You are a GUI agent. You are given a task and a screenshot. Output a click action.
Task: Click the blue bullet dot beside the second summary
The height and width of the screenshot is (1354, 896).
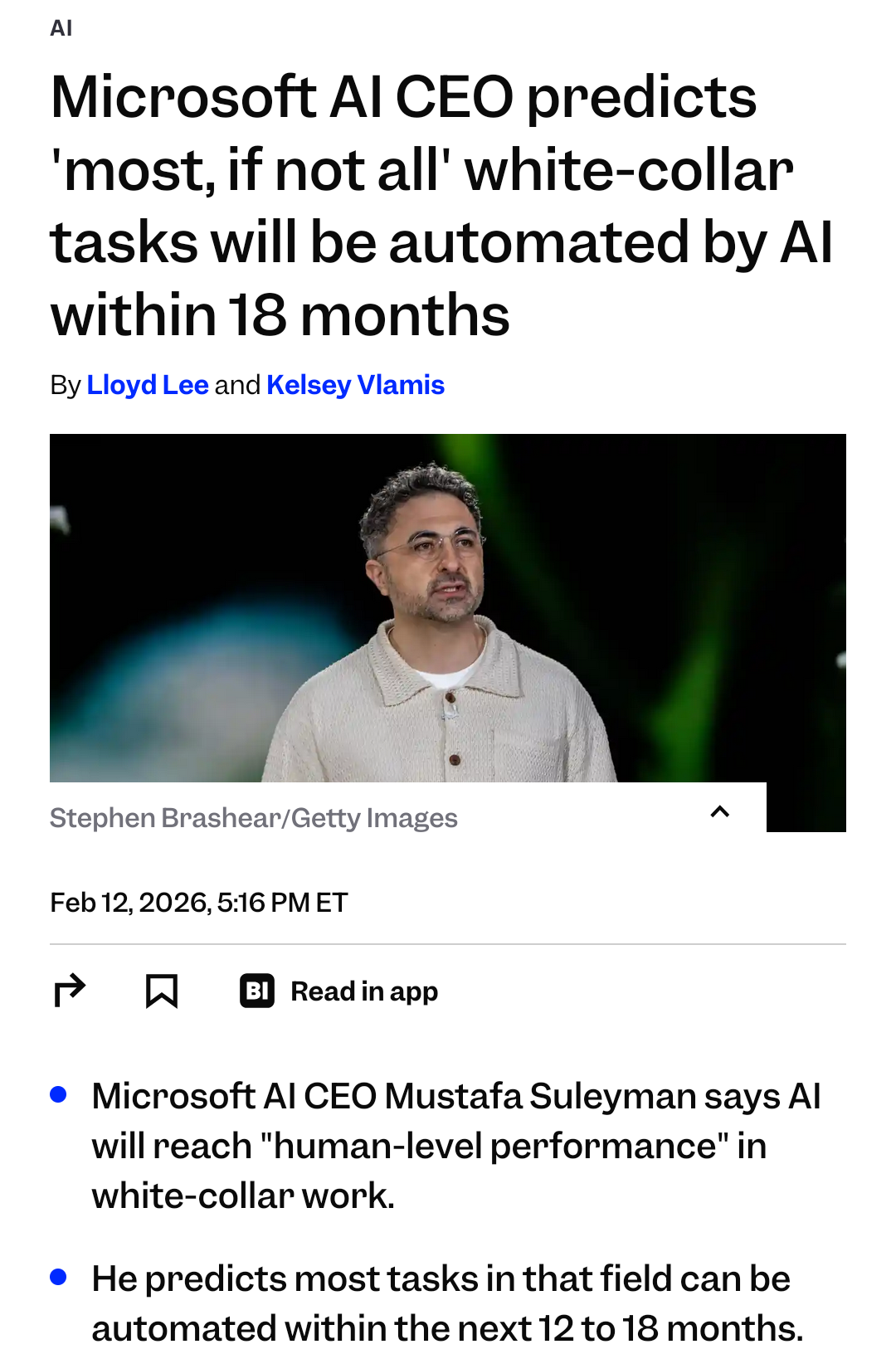(x=58, y=1278)
